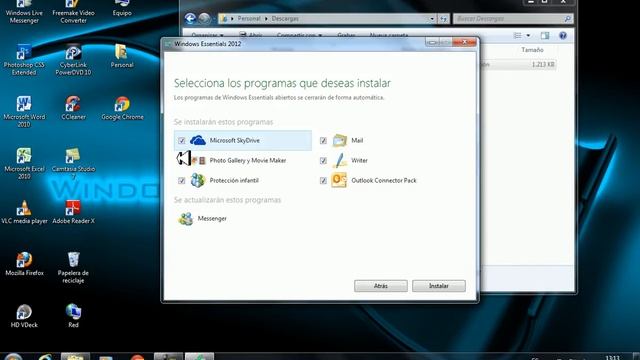Expand the view options dropdown arrow
The image size is (640, 360).
[528, 36]
